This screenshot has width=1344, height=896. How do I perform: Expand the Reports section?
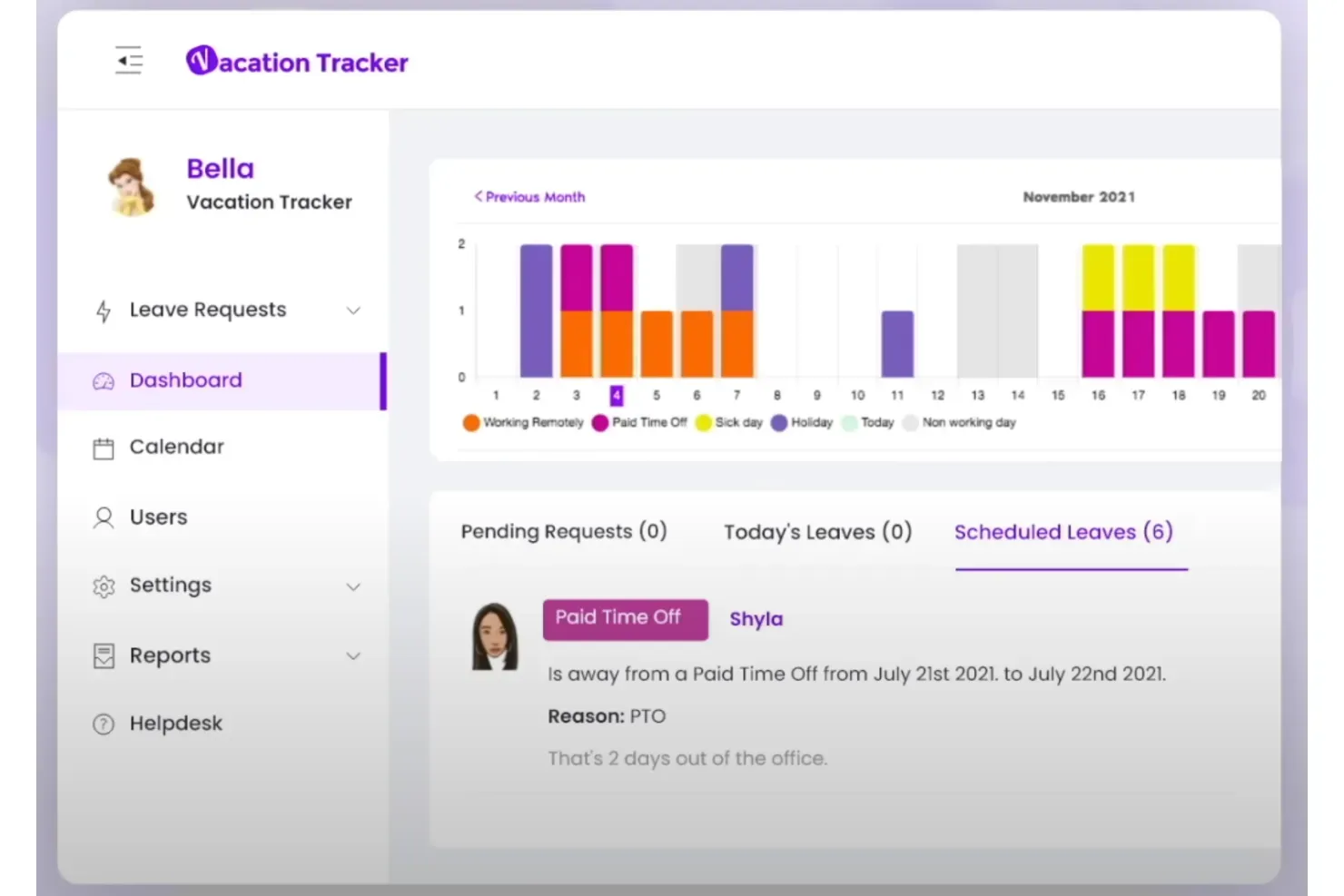353,655
